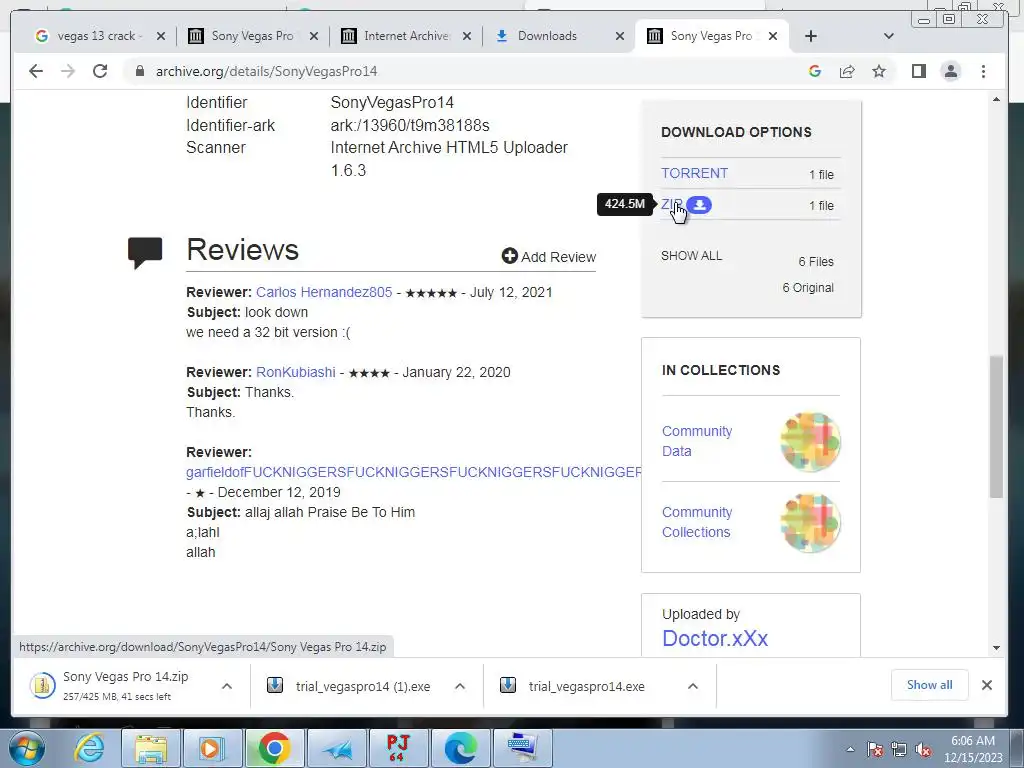
Task: Open Windows Media Player in taskbar
Action: coord(212,748)
